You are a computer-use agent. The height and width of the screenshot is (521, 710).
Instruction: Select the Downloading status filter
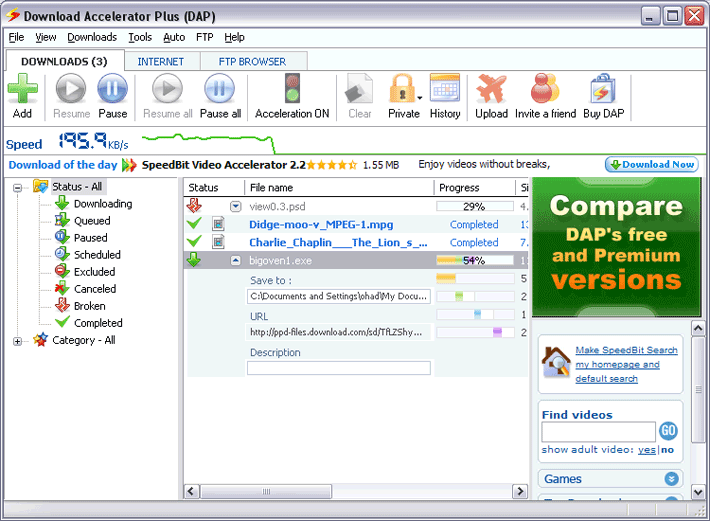click(103, 204)
